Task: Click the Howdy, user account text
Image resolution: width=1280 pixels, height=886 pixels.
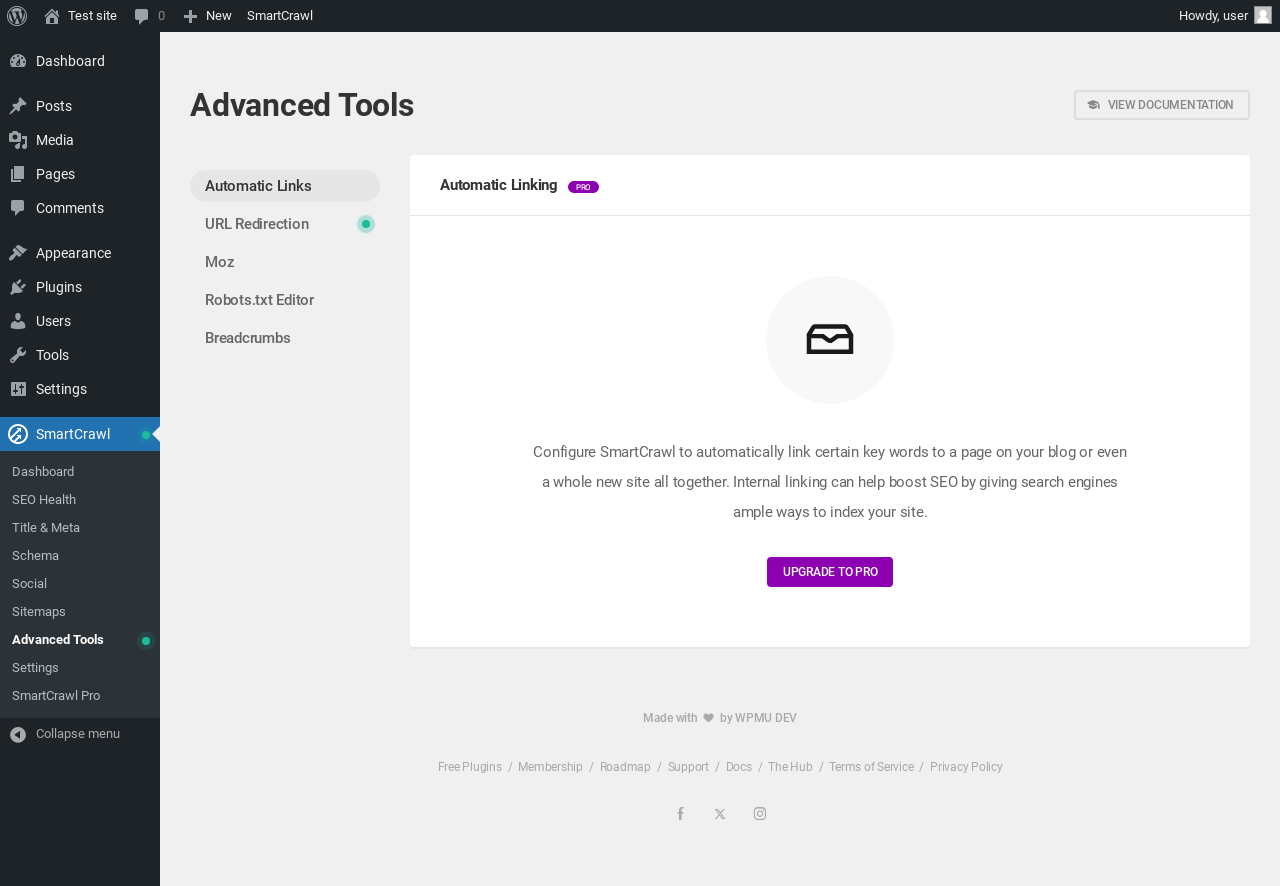Action: click(1213, 16)
